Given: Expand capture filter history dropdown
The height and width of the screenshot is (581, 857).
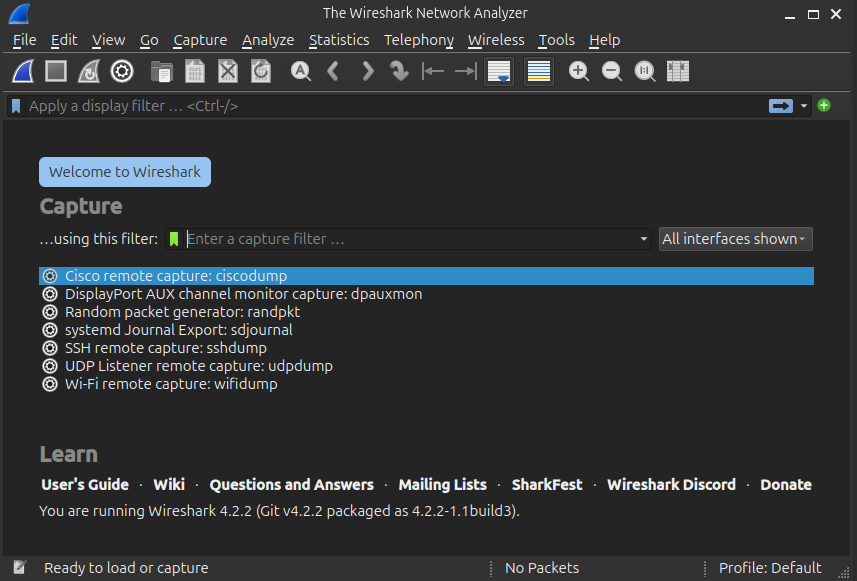Looking at the screenshot, I should point(644,239).
